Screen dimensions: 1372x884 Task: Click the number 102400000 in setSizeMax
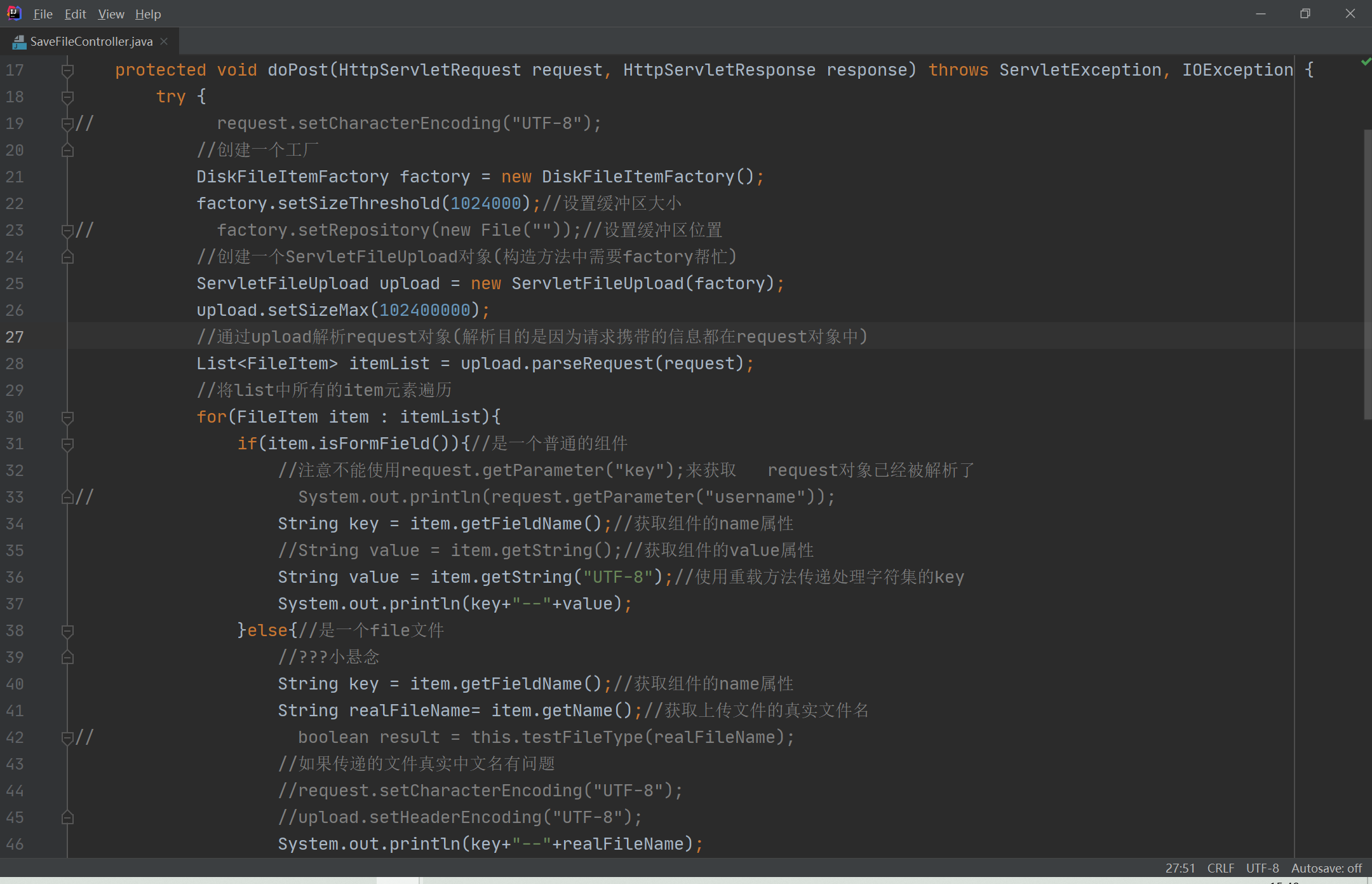(425, 310)
